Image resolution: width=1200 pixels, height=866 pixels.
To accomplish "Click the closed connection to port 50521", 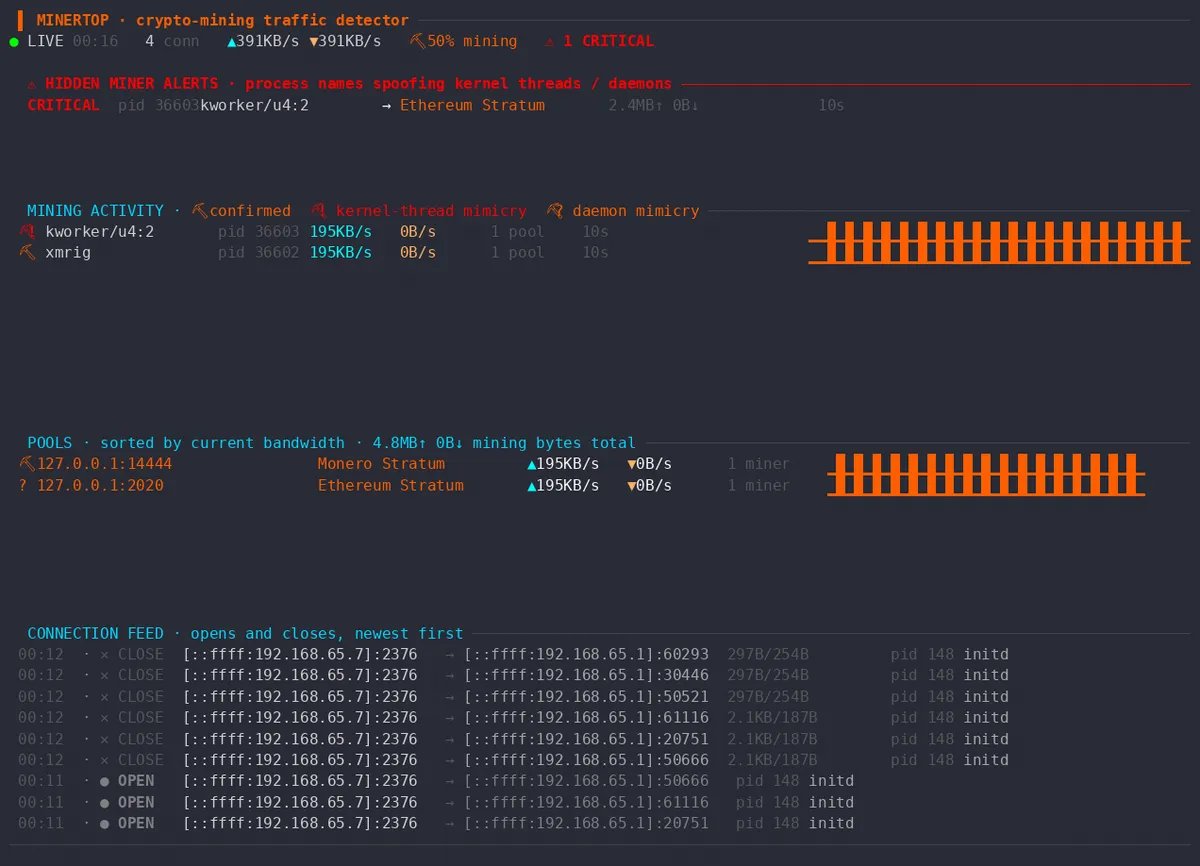I will (513, 697).
